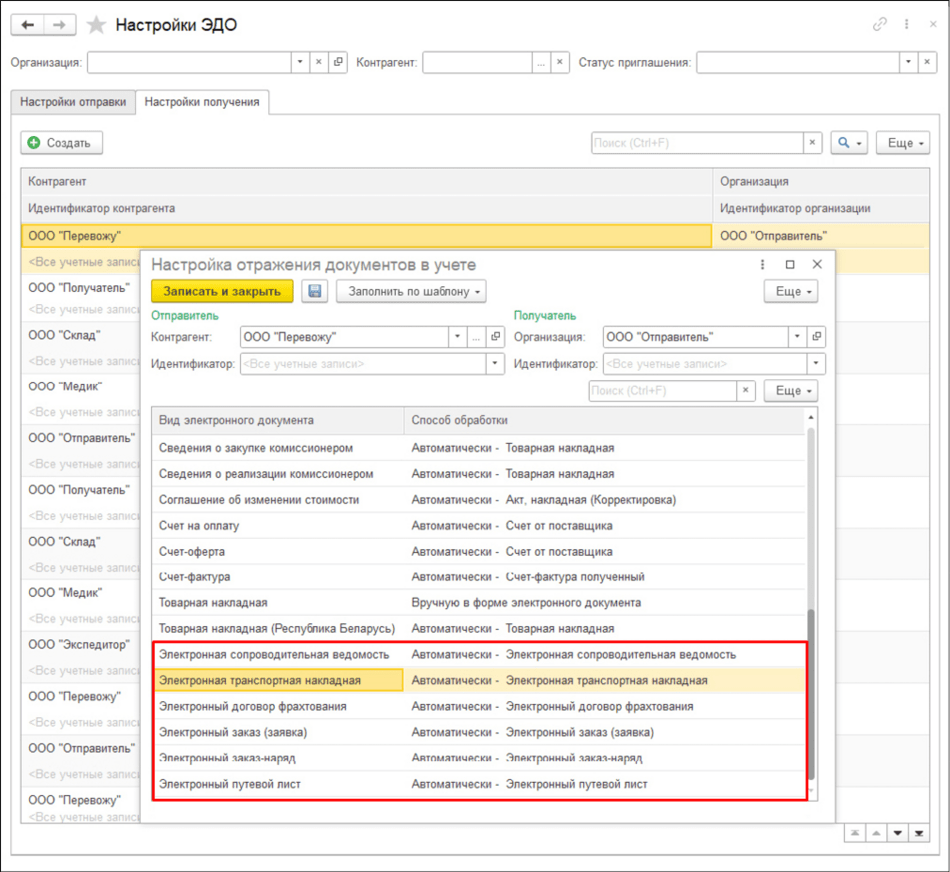Expand recipient Идентификатор dropdown list

[815, 364]
